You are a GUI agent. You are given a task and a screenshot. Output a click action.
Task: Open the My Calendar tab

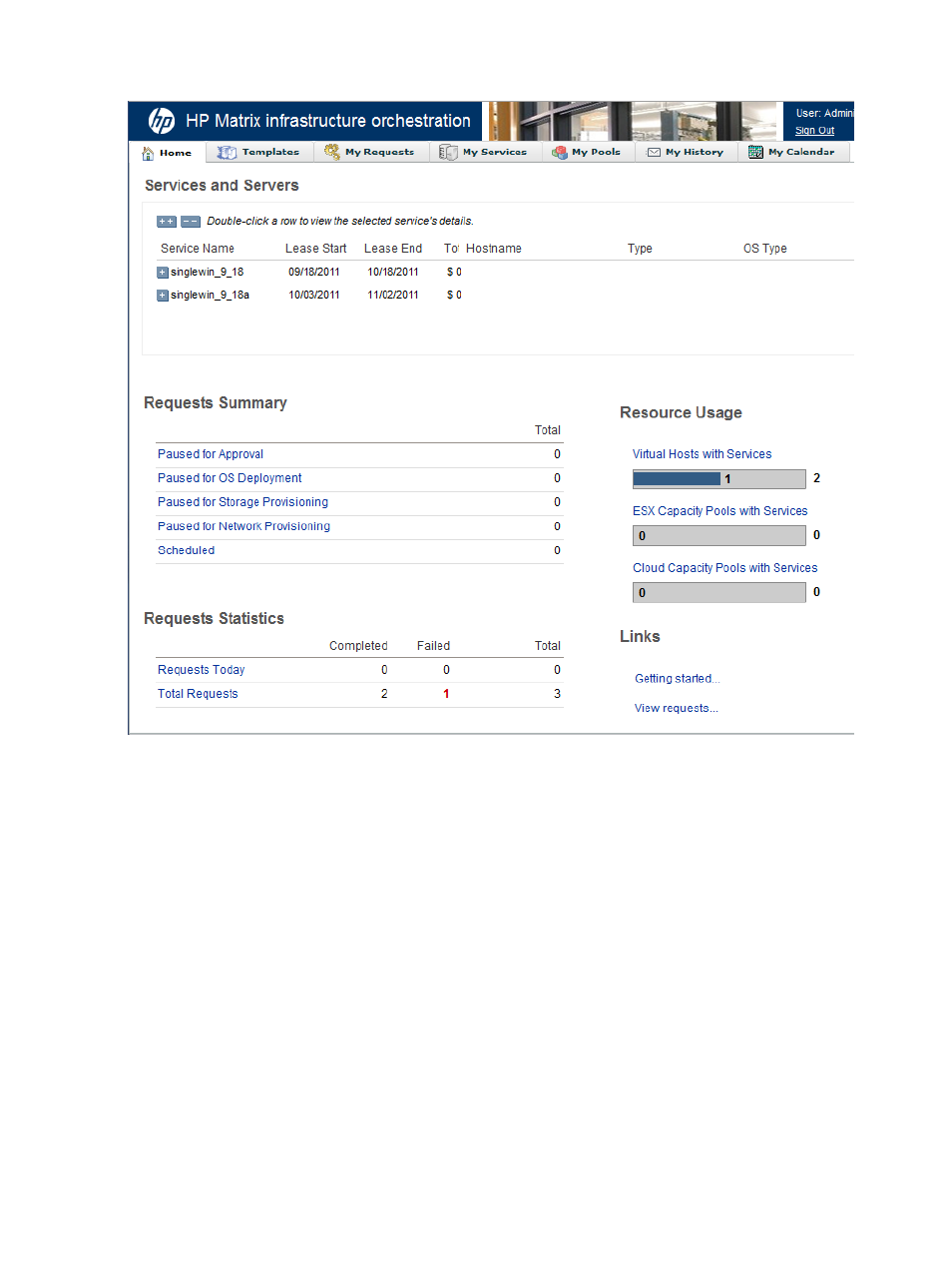click(x=793, y=152)
